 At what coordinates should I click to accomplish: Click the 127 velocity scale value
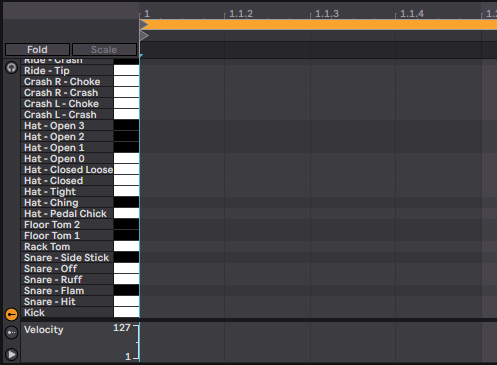122,328
